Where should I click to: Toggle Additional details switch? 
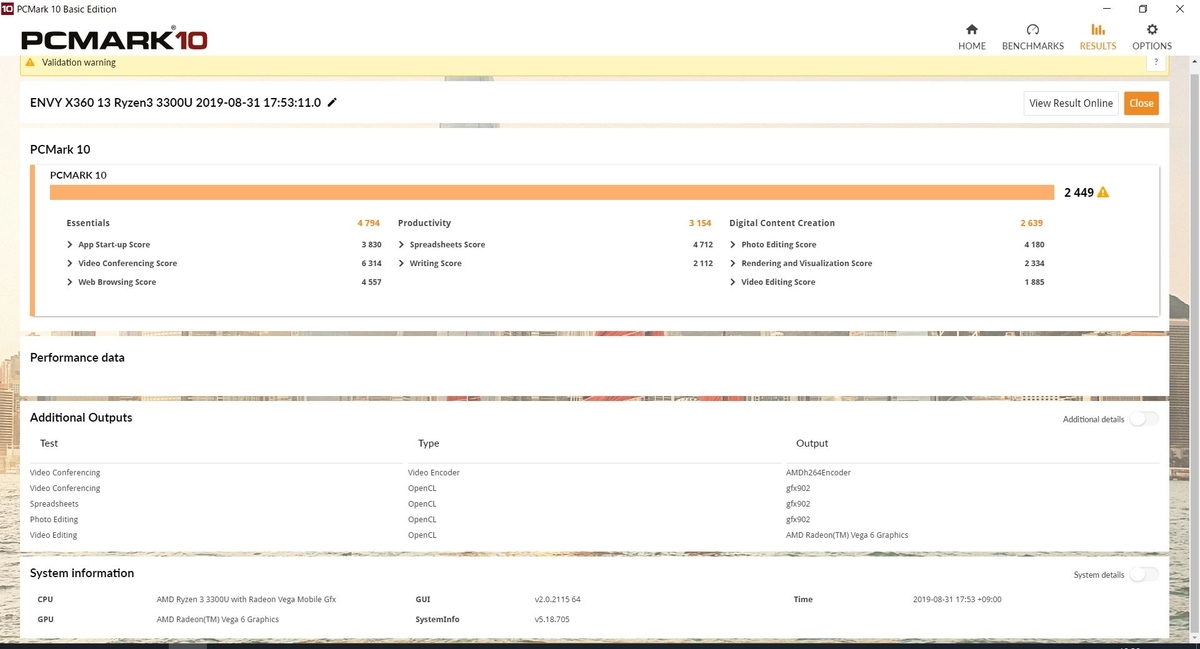(x=1144, y=419)
